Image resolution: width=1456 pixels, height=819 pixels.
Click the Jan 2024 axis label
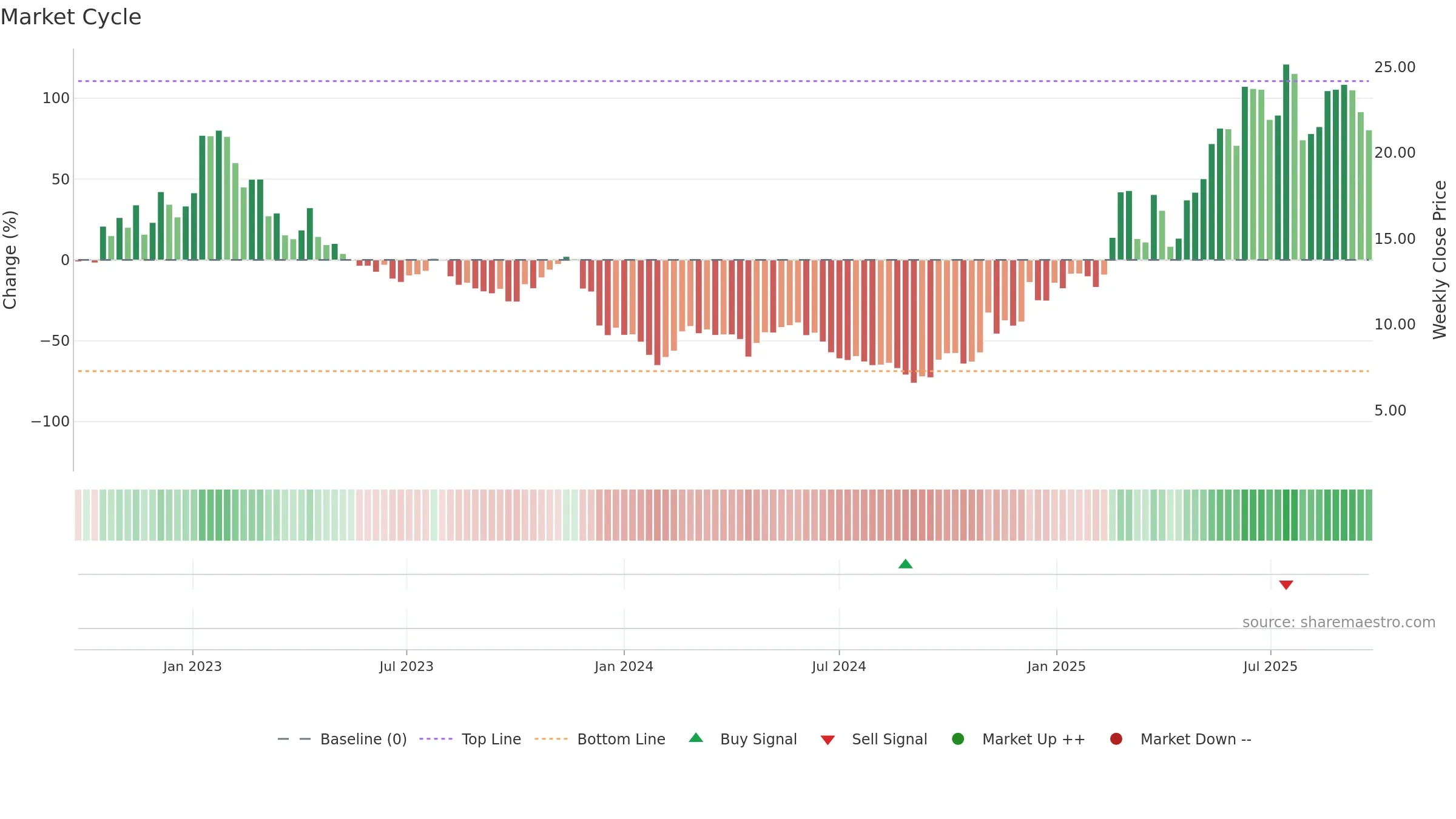624,667
